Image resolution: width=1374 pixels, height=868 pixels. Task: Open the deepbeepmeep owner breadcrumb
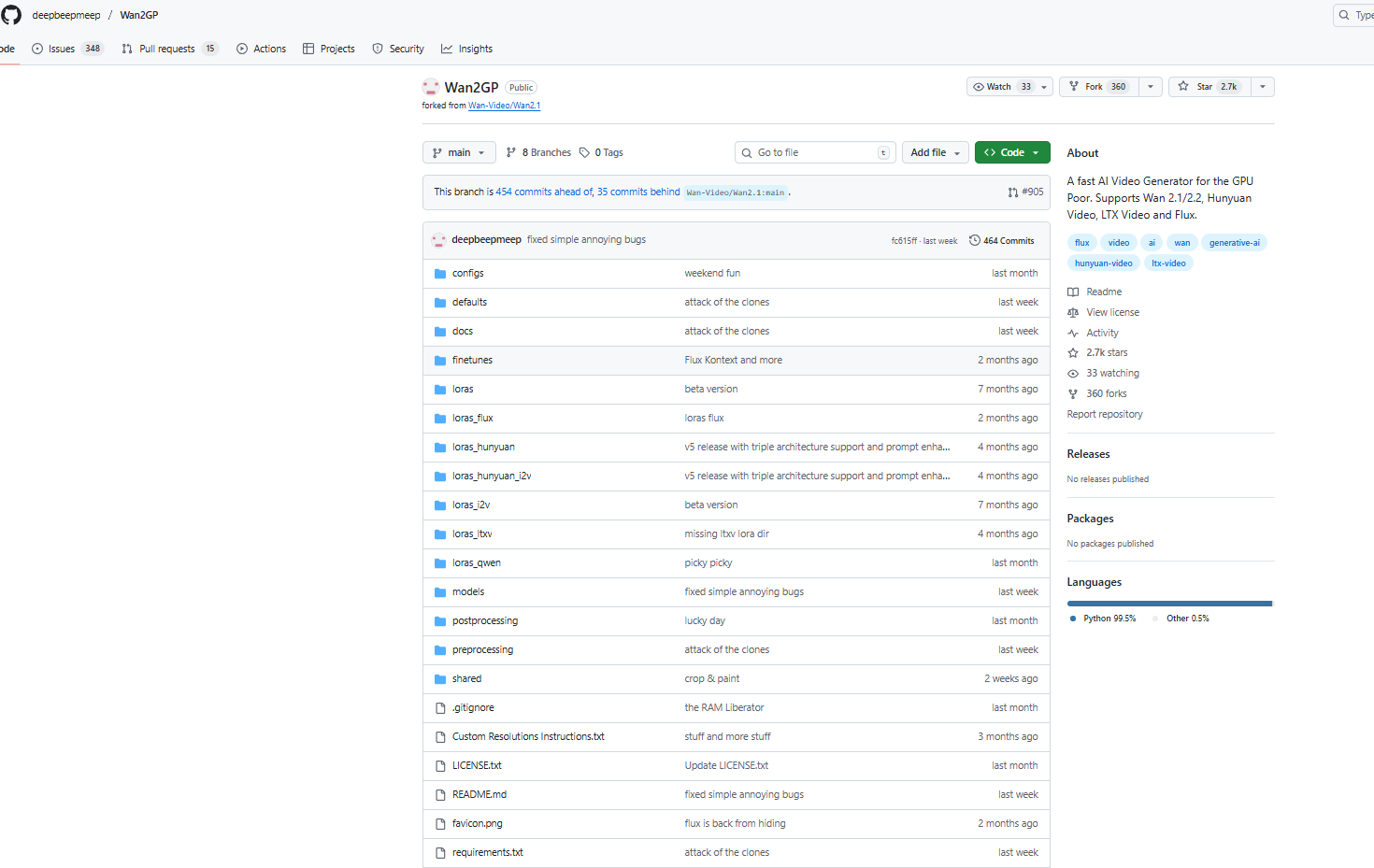click(66, 15)
